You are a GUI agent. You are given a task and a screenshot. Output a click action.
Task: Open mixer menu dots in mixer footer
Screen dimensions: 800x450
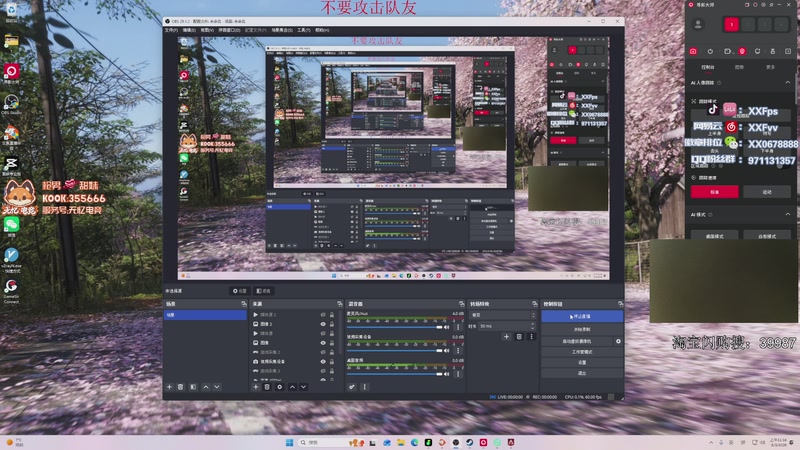364,387
